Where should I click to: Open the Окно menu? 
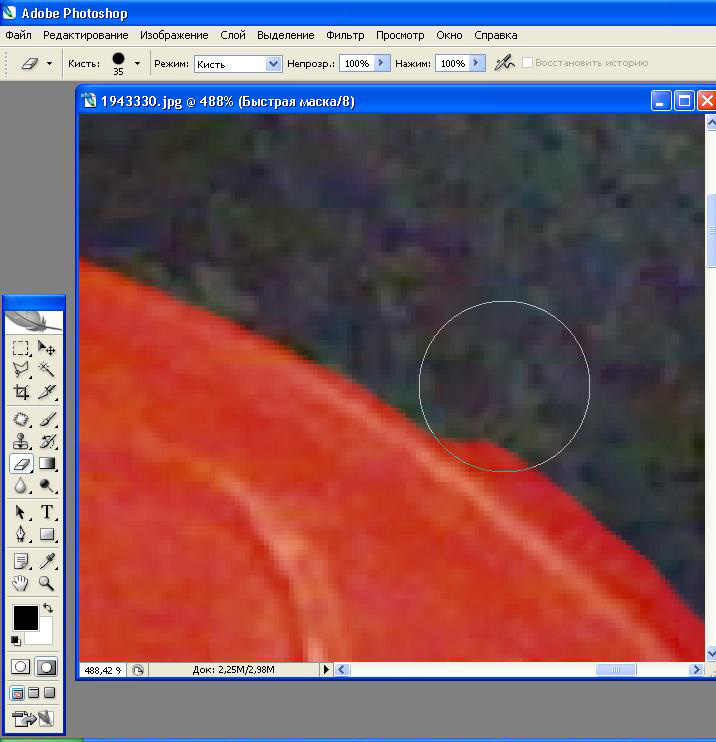[x=450, y=35]
